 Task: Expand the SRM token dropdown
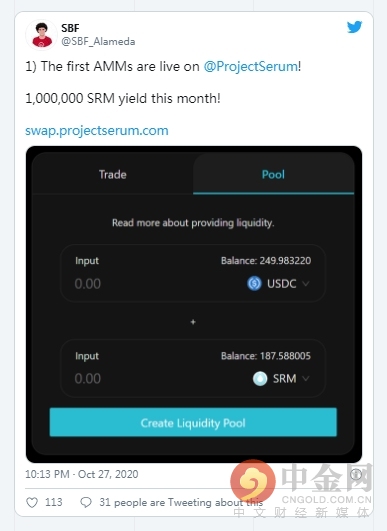306,379
